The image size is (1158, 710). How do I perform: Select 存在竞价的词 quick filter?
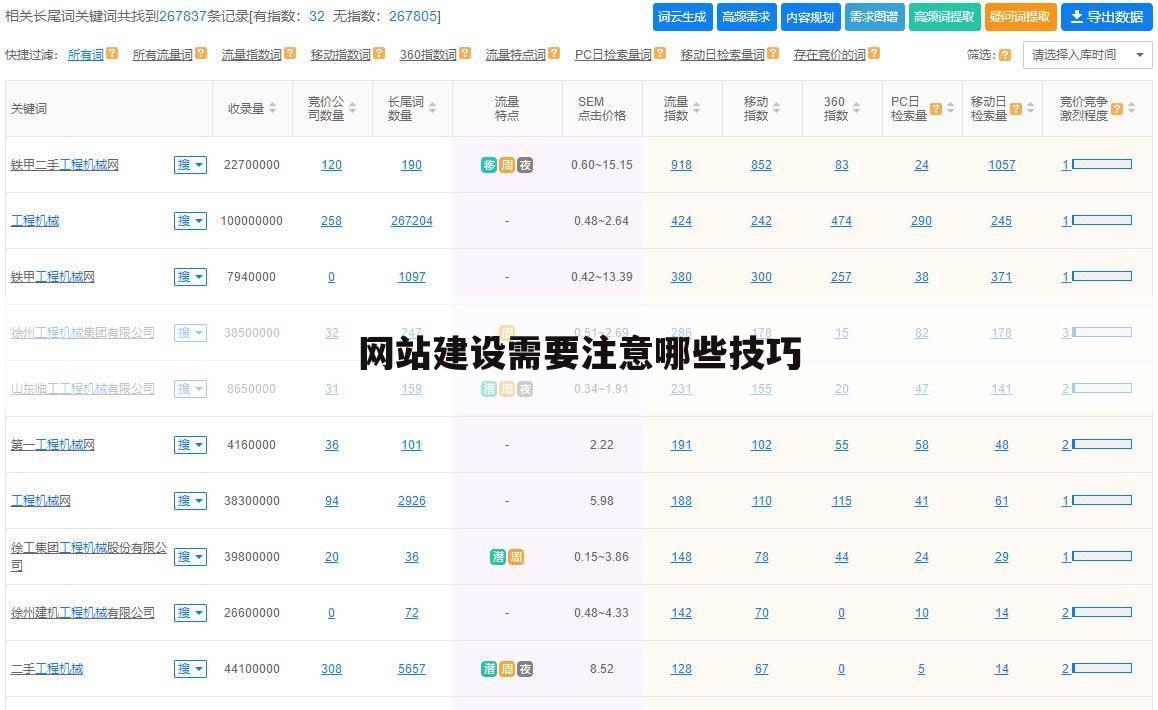pyautogui.click(x=829, y=55)
